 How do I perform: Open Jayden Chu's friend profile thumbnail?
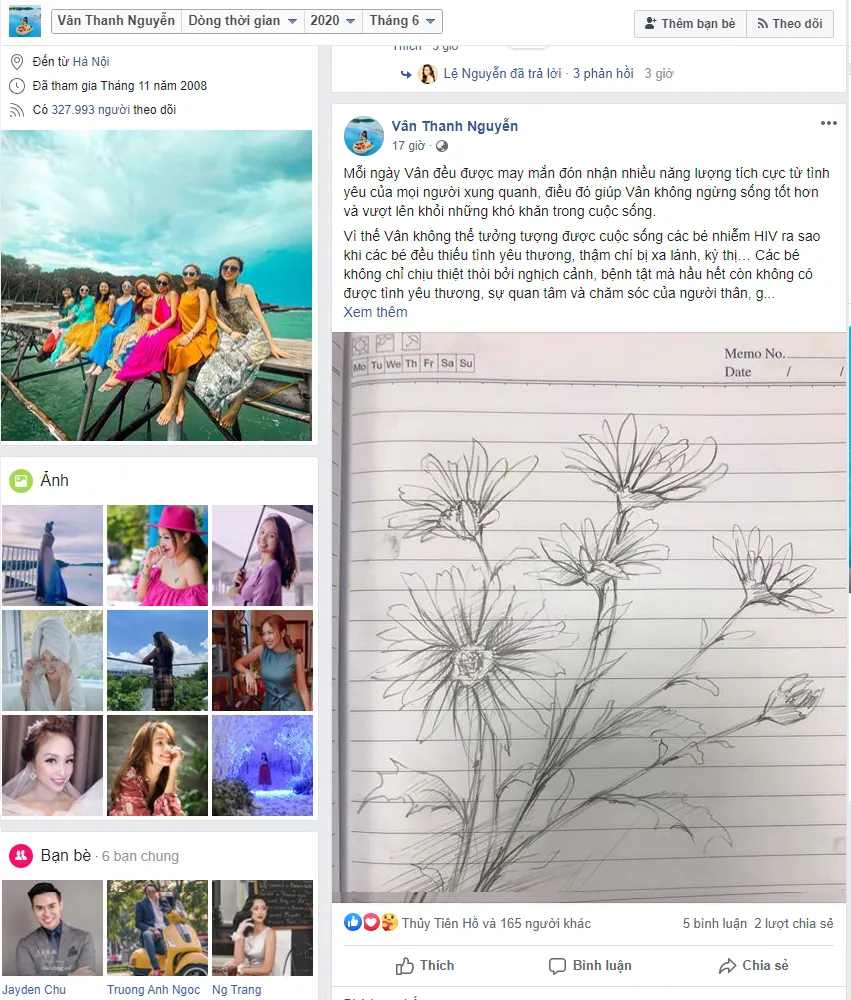tap(52, 928)
